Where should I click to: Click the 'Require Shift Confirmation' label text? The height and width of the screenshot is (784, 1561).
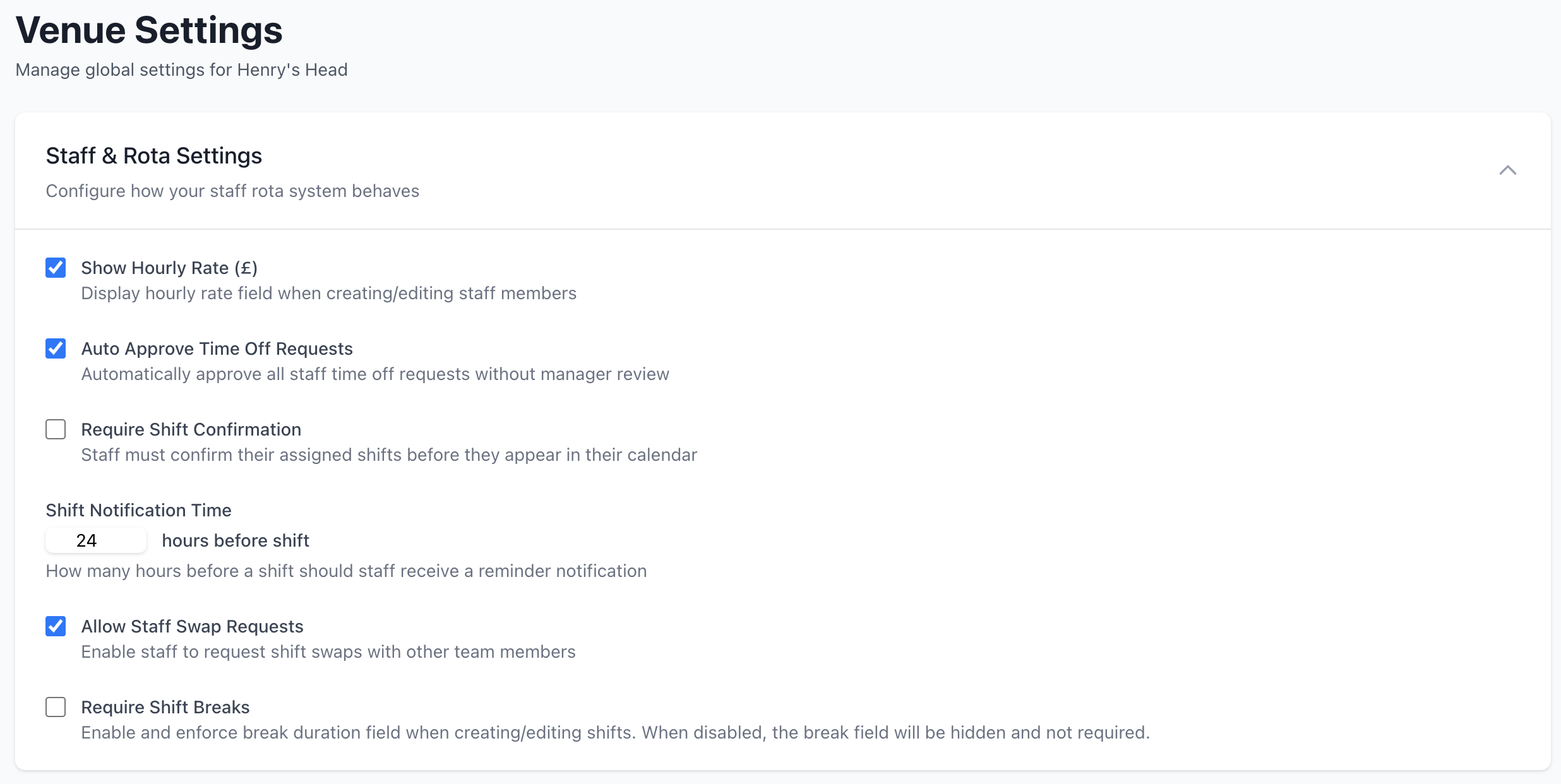(191, 429)
